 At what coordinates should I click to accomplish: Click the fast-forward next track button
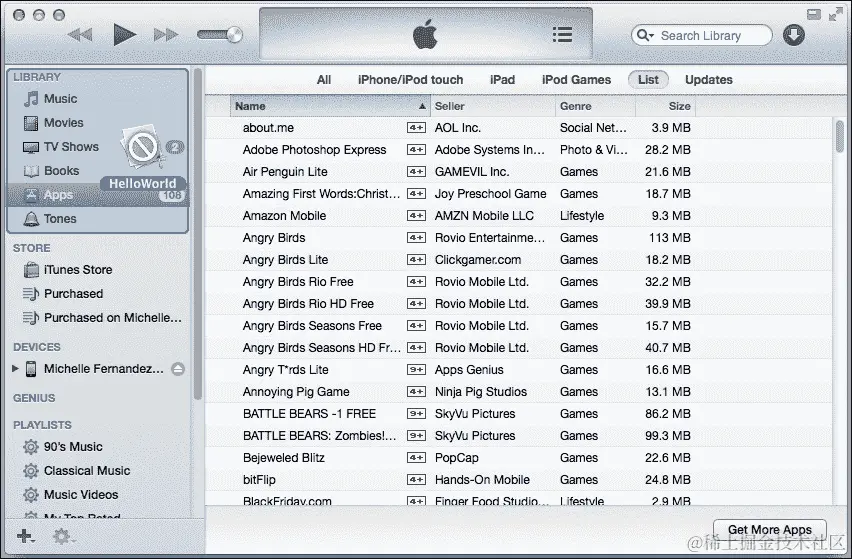click(x=166, y=35)
